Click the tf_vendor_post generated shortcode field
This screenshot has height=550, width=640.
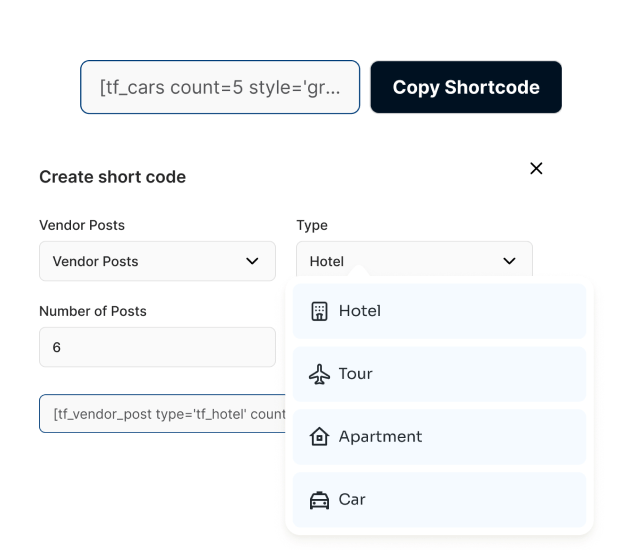(162, 414)
